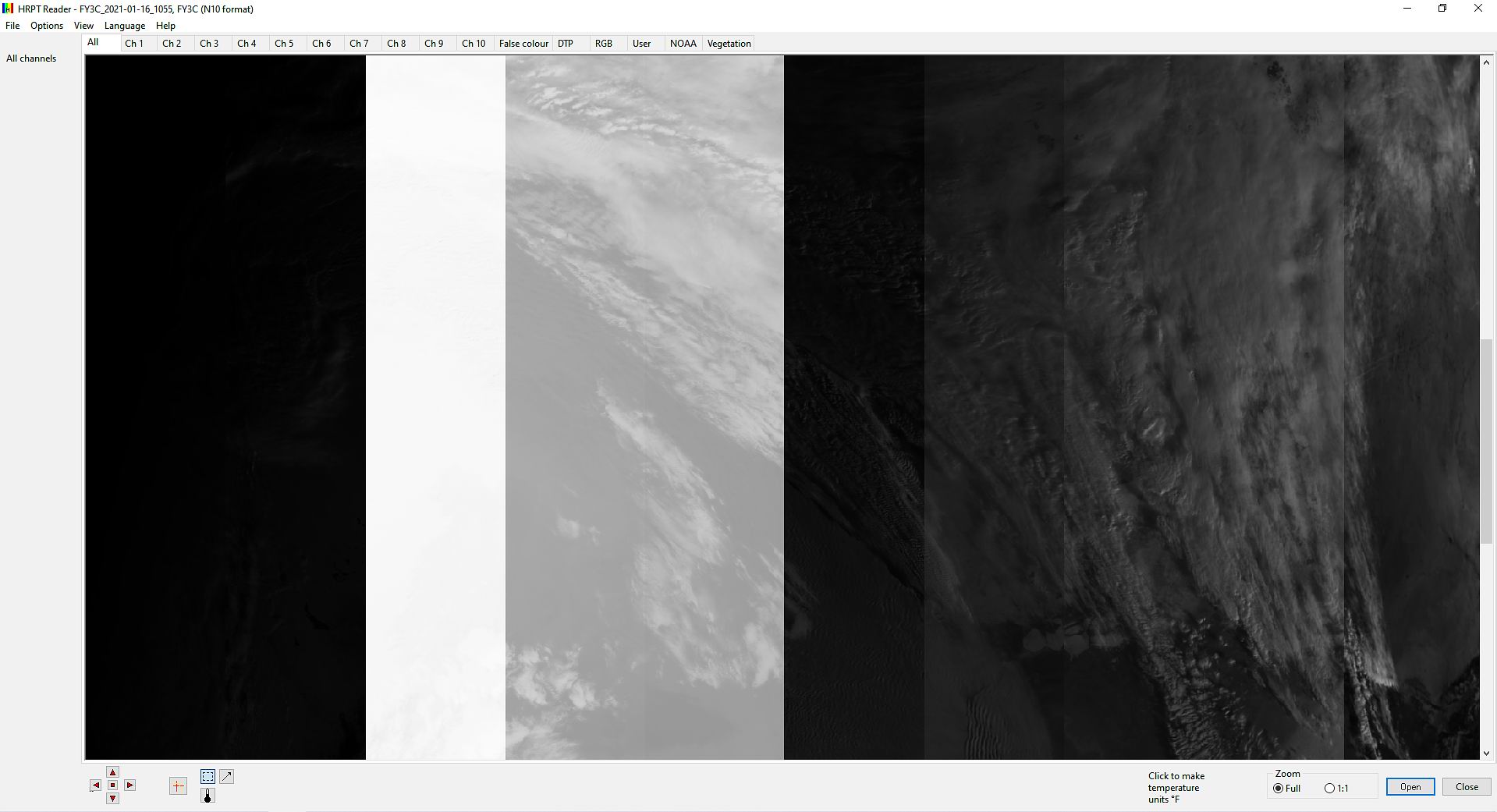Switch to the Ch 10 tab

tap(474, 44)
